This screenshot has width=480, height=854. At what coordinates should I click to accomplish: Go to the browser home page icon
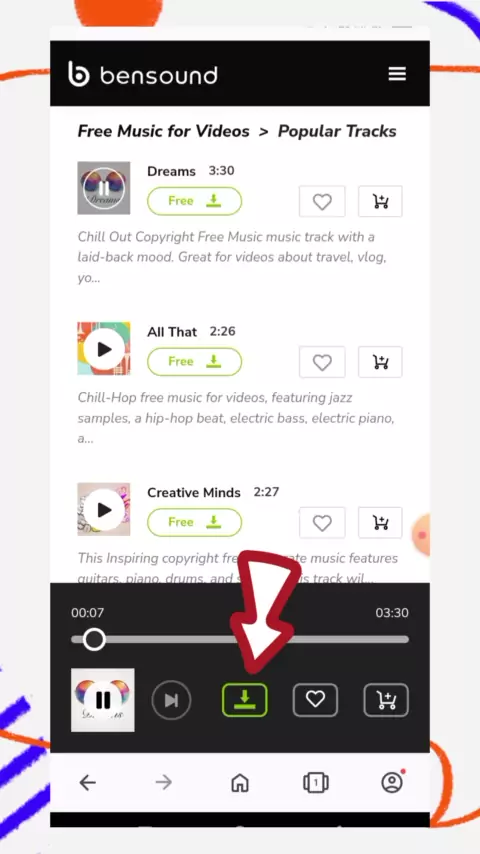pyautogui.click(x=240, y=783)
